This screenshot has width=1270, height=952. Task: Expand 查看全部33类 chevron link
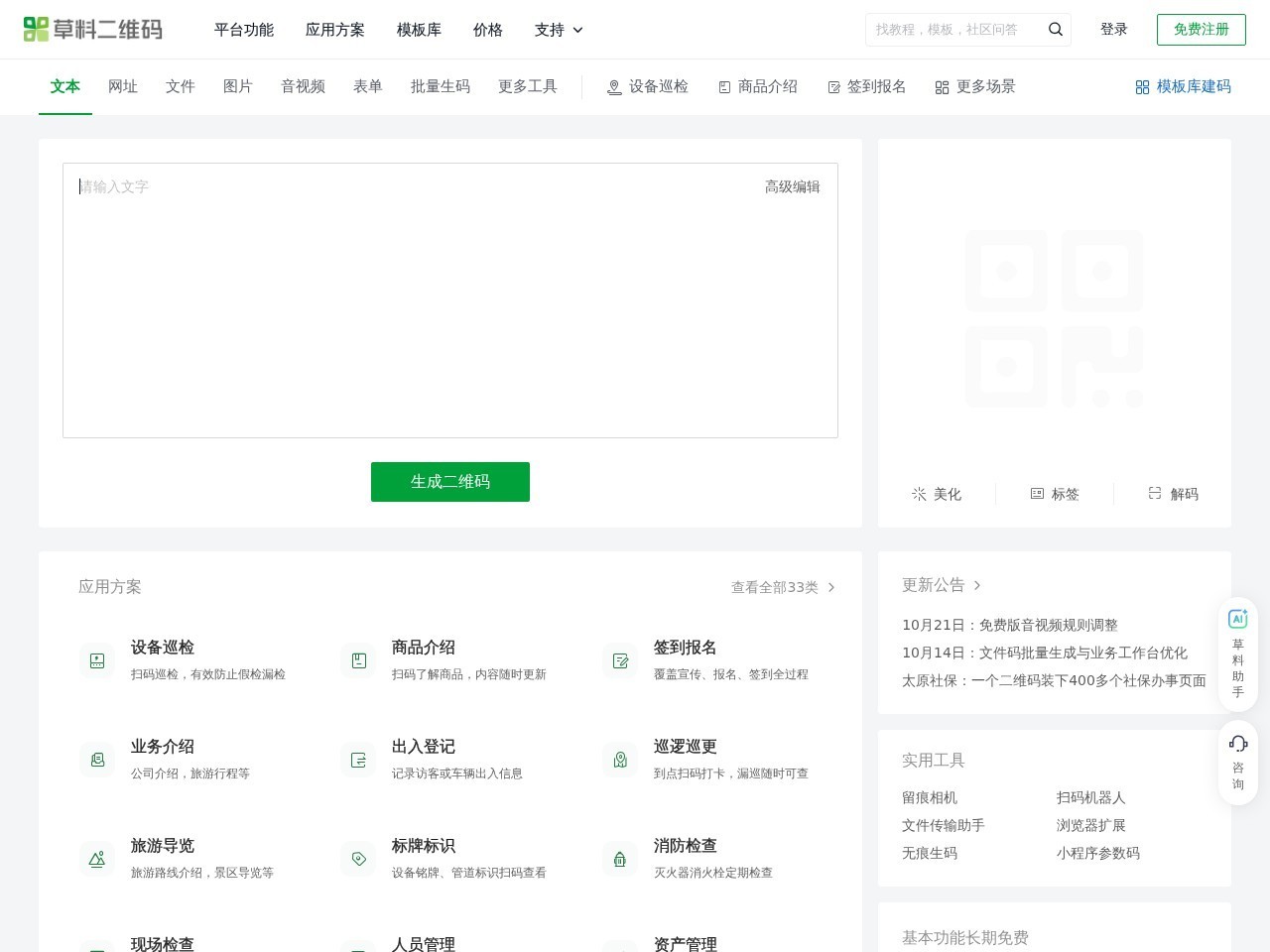(x=783, y=587)
